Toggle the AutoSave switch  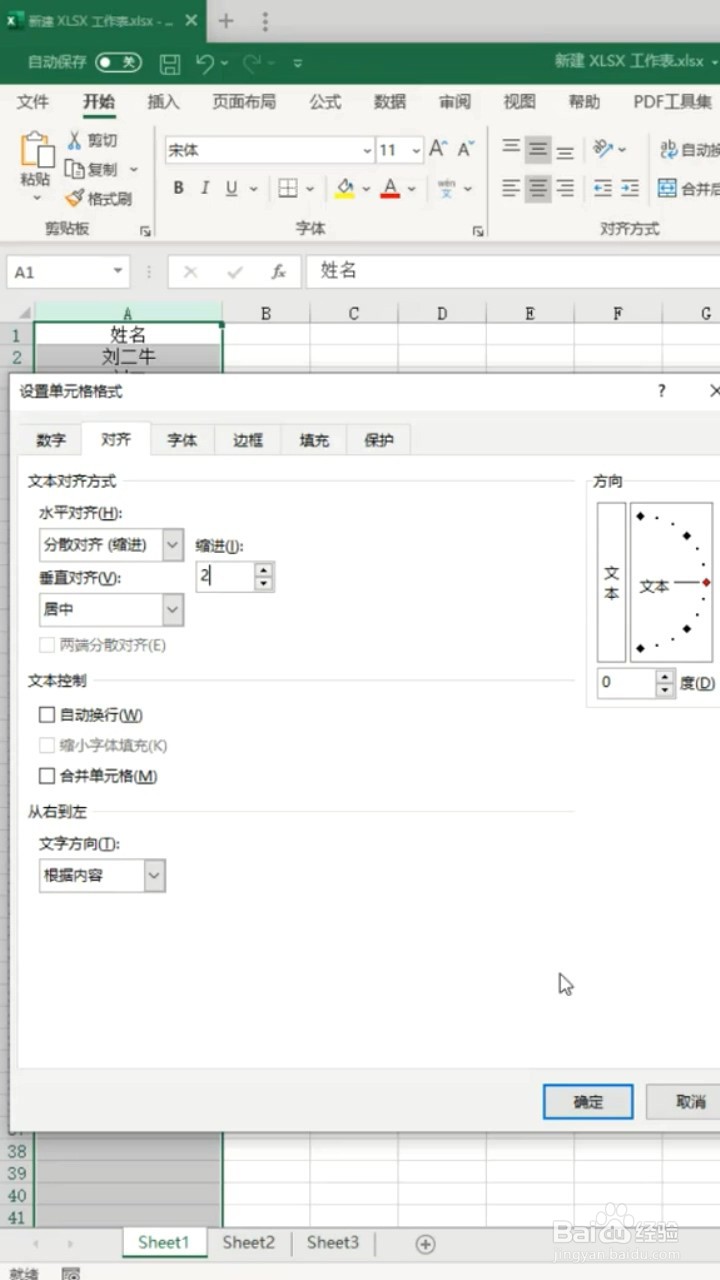(x=119, y=62)
